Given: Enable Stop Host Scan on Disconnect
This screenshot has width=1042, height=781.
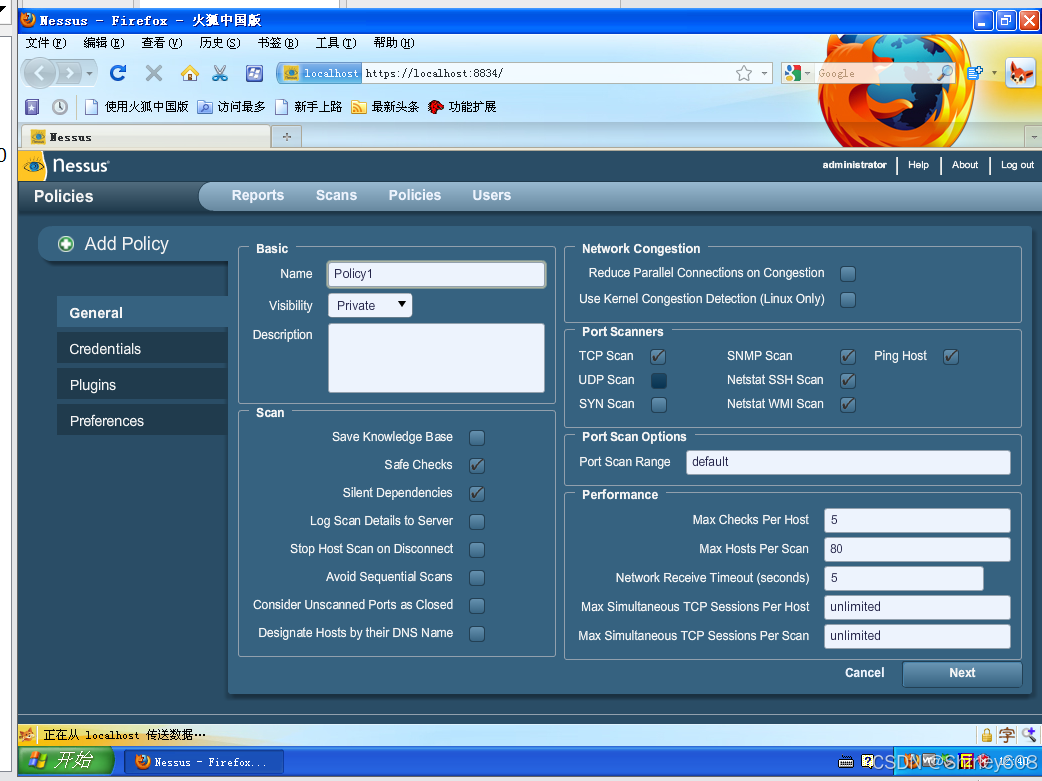Looking at the screenshot, I should tap(477, 550).
